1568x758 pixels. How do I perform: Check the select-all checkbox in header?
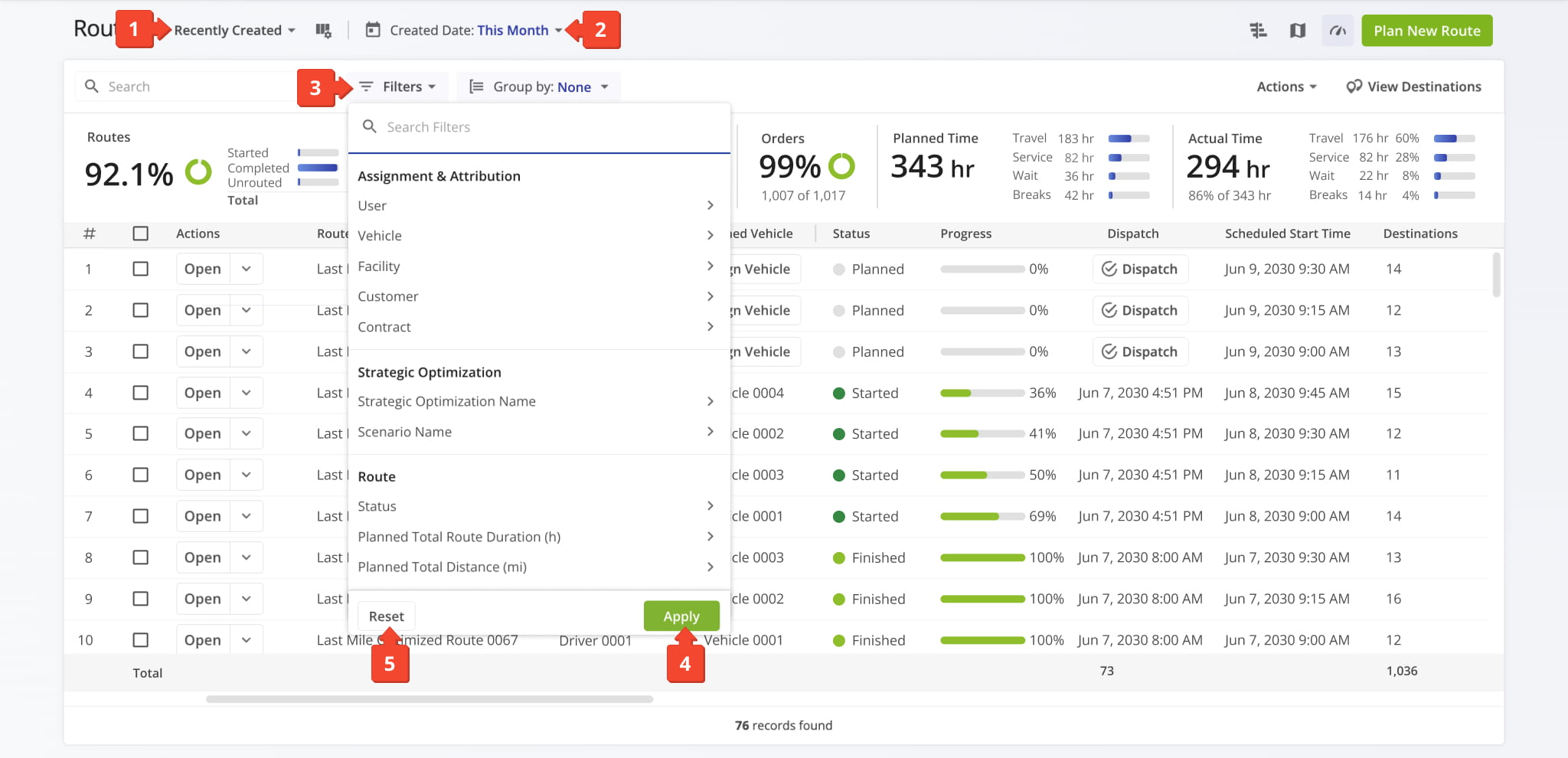point(141,234)
